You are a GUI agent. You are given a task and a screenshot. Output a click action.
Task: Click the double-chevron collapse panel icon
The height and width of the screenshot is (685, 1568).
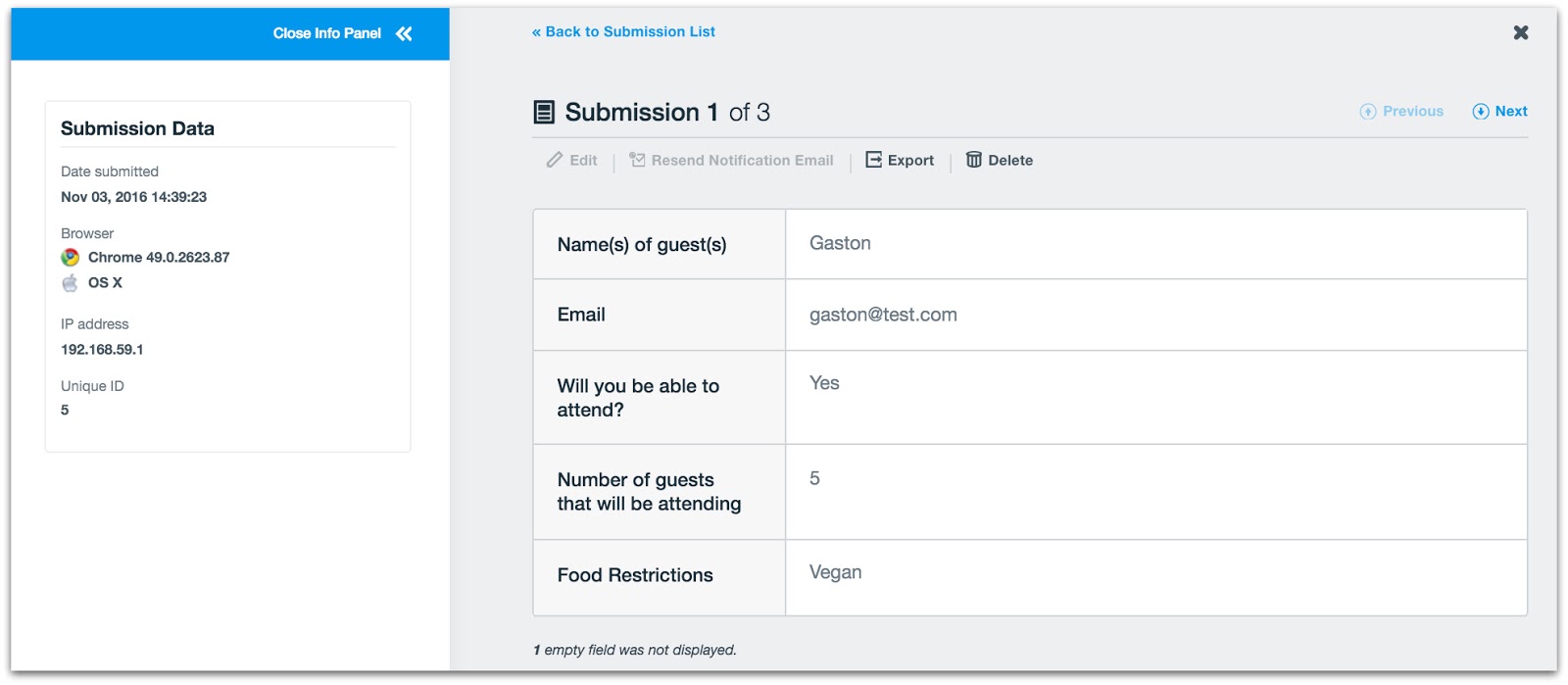click(x=404, y=34)
